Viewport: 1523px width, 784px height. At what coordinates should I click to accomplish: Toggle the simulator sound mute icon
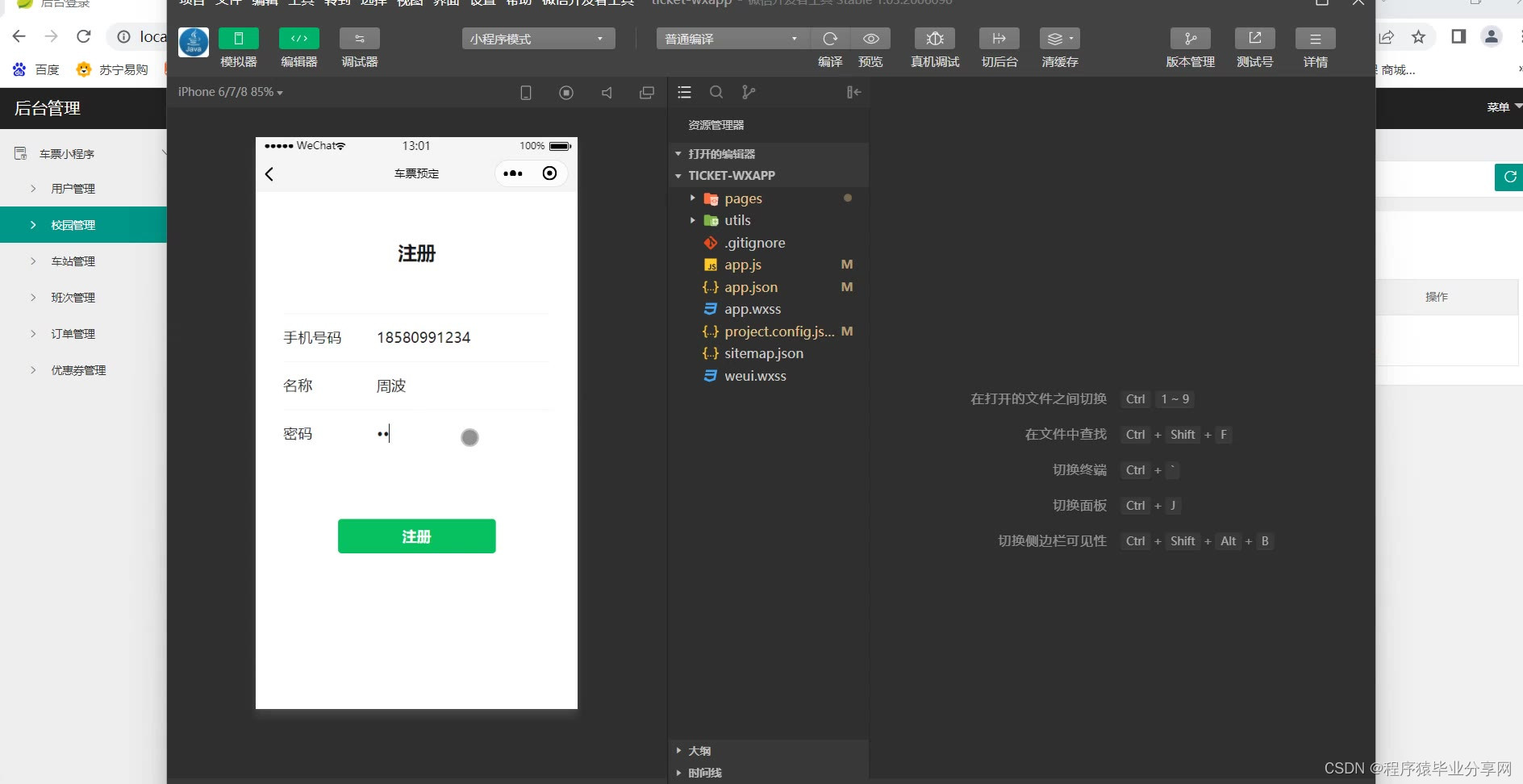[607, 93]
